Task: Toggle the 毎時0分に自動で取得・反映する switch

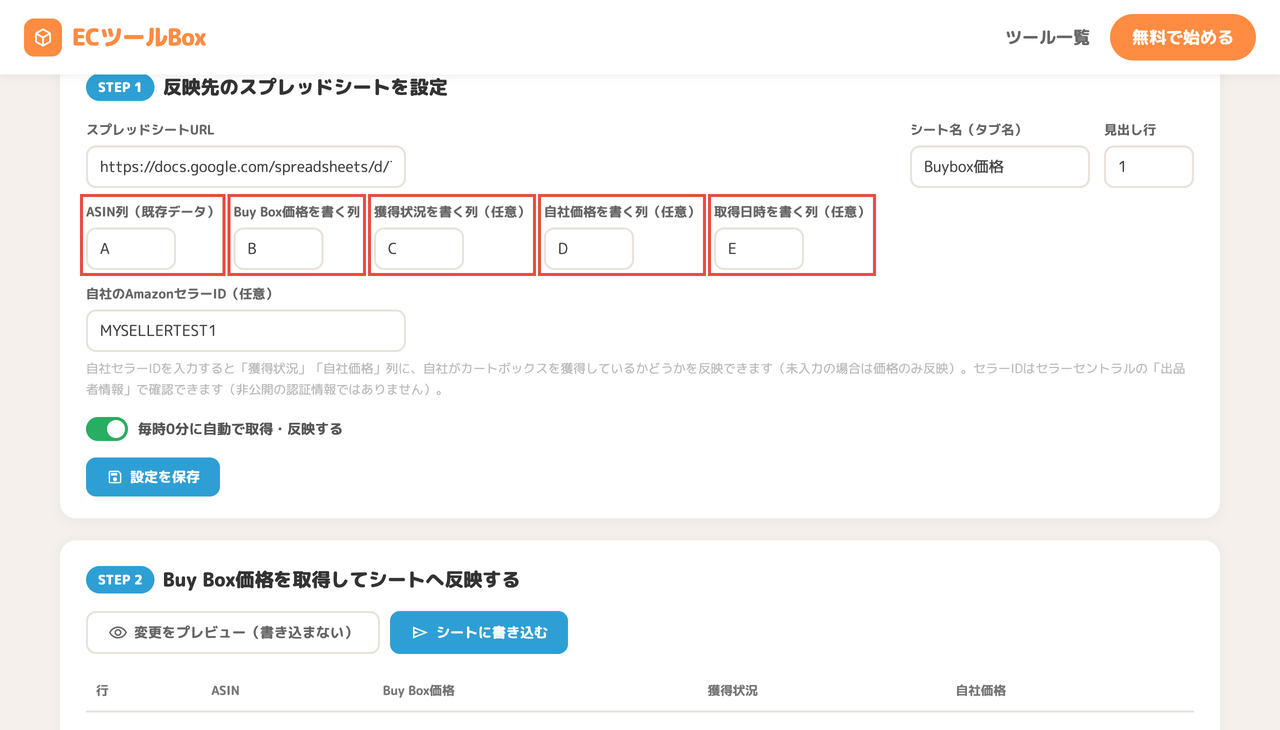Action: point(107,429)
